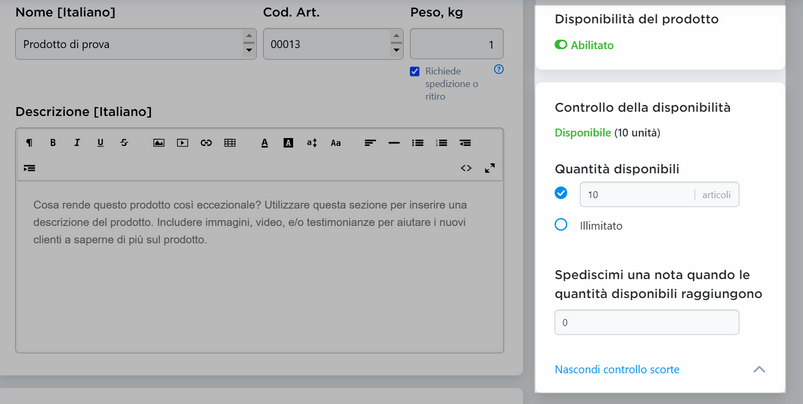Screen dimensions: 803x404
Task: Open the font size tool
Action: pos(312,143)
